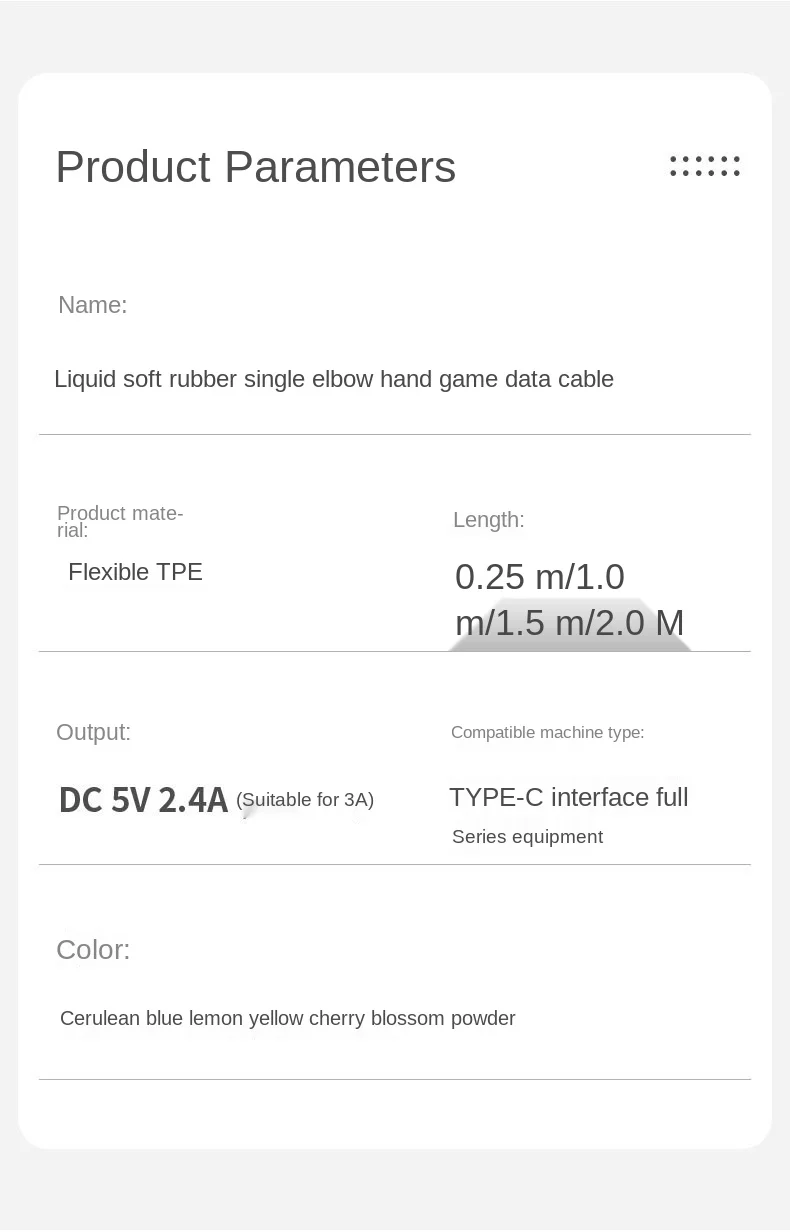Screen dimensions: 790x1232
Task: Select the Output: label
Action: pyautogui.click(x=93, y=732)
